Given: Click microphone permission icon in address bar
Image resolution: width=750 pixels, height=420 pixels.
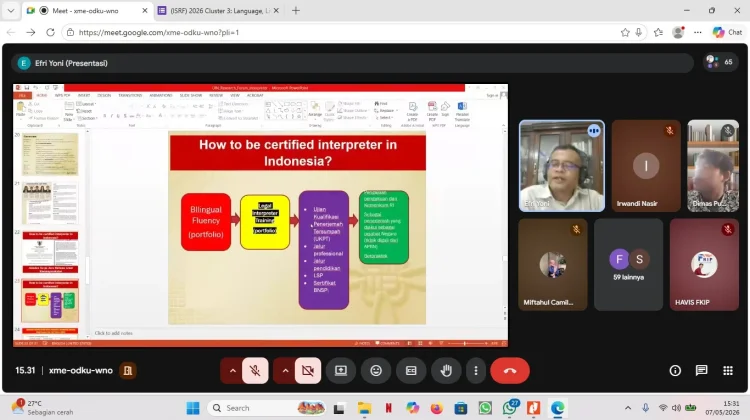Looking at the screenshot, I should (639, 33).
